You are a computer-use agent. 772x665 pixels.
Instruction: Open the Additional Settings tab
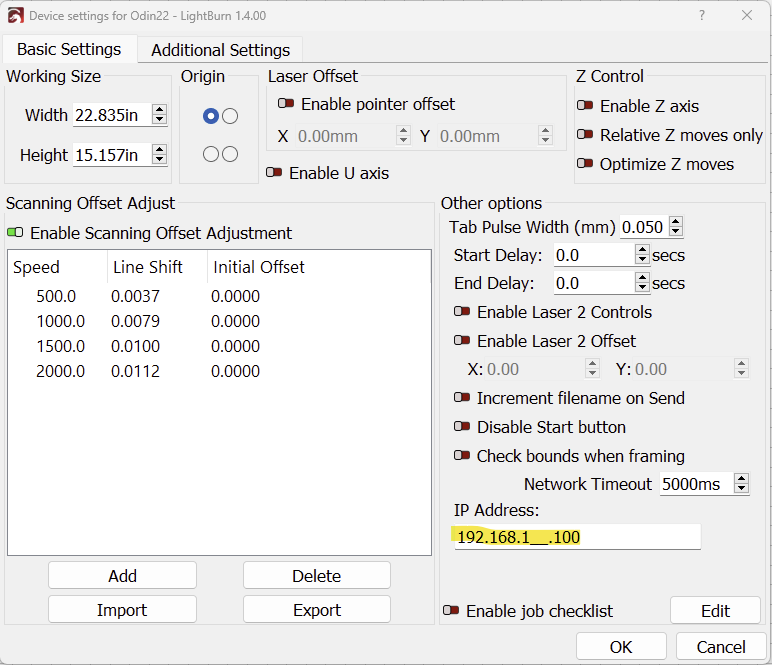[x=220, y=50]
